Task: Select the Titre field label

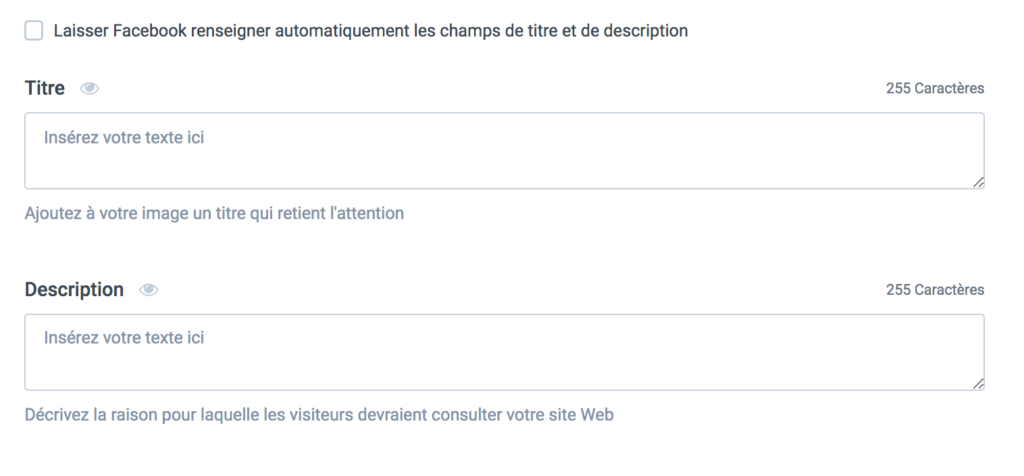Action: [x=44, y=88]
